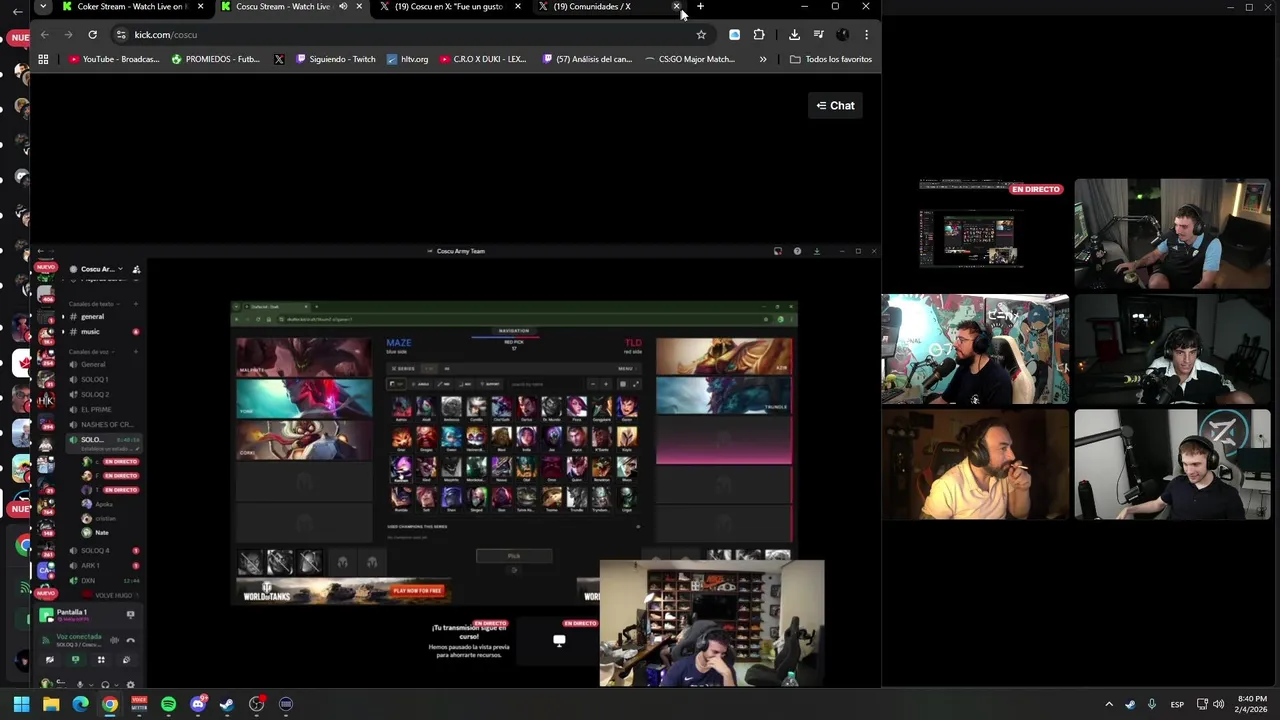1280x720 pixels.
Task: Open the Kick stream Chat panel
Action: click(x=835, y=106)
